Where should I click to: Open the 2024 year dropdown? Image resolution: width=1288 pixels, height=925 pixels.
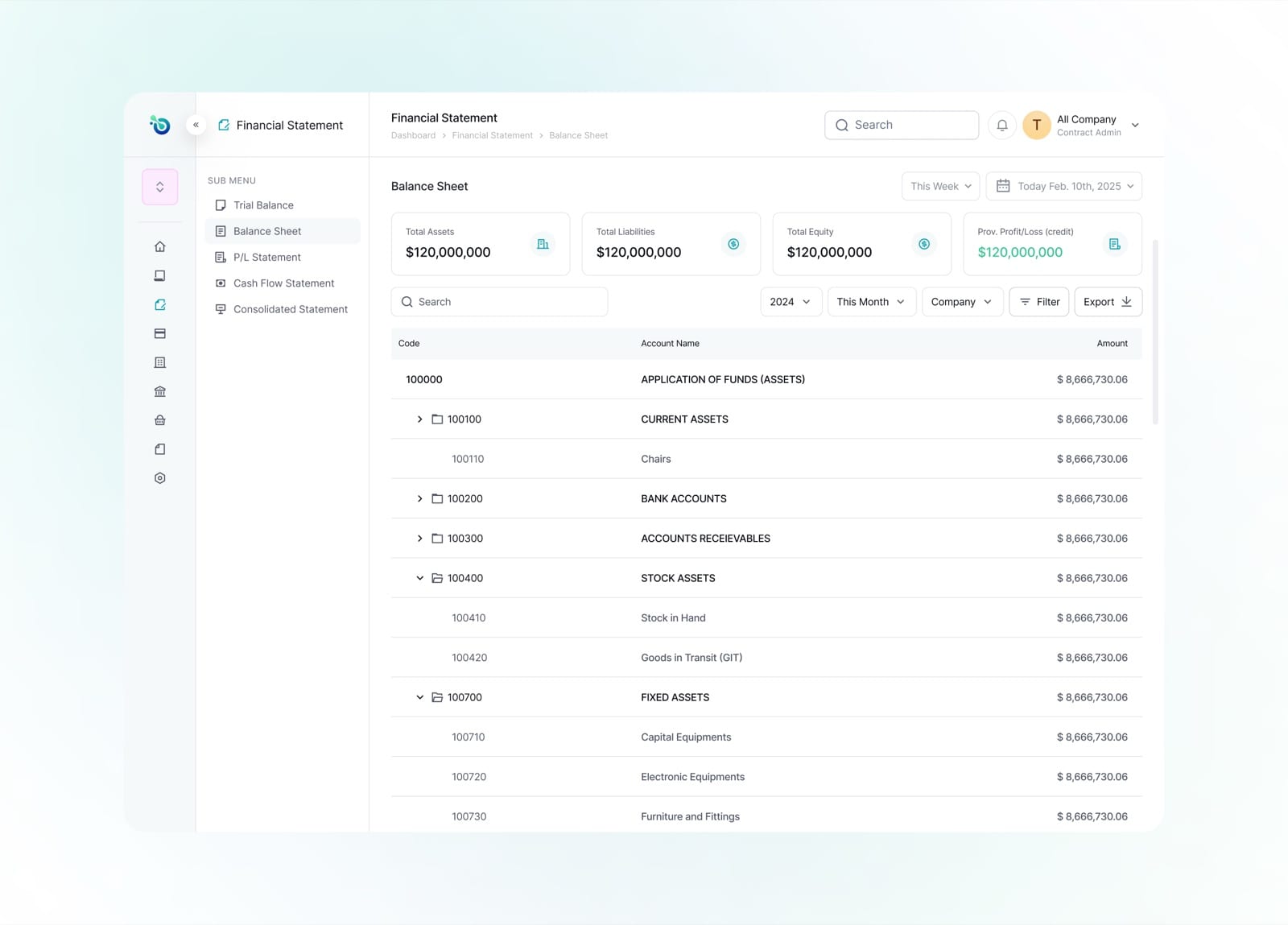pos(791,302)
